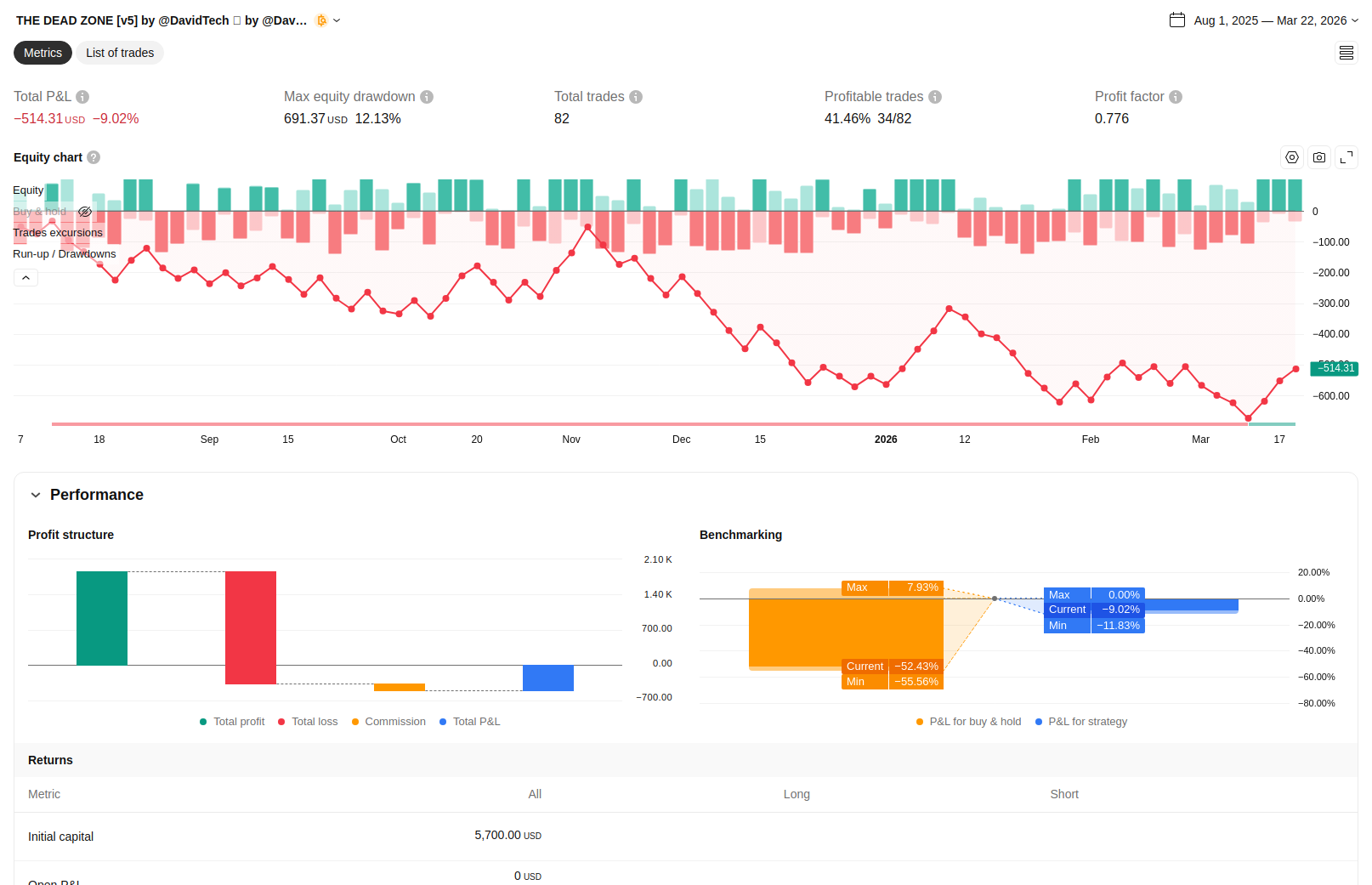Click the last equity point near Mar 17

(x=1295, y=369)
